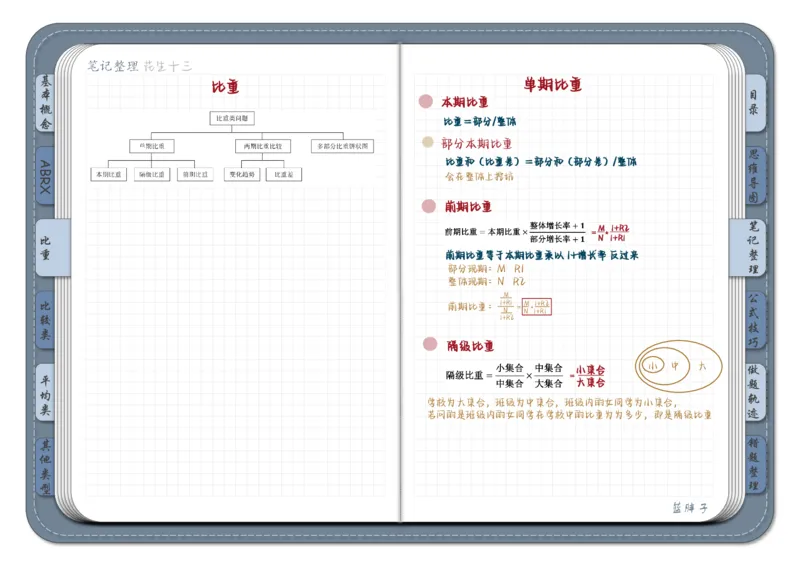Click the beige bullet beside 部分本期比重
The height and width of the screenshot is (566, 800).
[x=428, y=142]
